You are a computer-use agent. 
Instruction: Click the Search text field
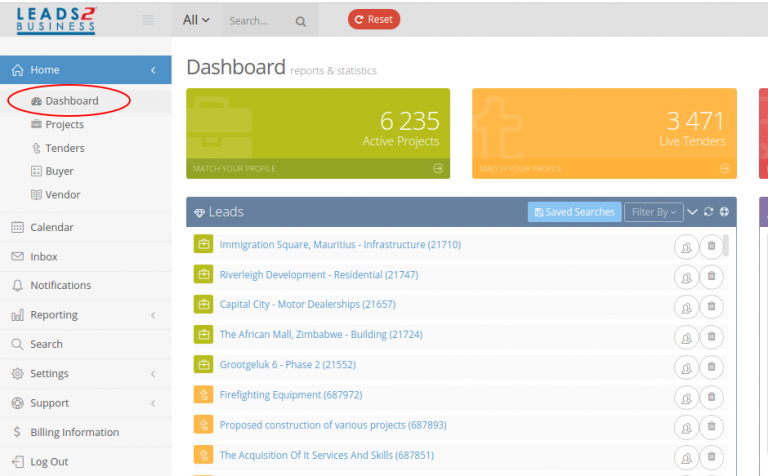(x=256, y=21)
